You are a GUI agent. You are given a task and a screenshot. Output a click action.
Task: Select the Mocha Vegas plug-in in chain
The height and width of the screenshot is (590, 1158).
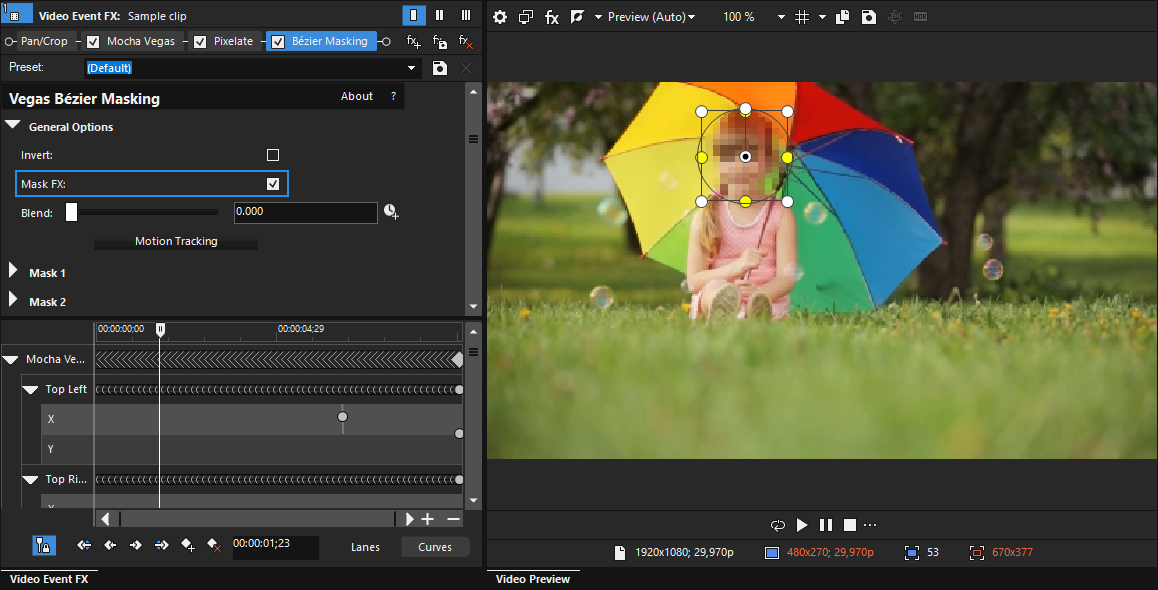(141, 41)
